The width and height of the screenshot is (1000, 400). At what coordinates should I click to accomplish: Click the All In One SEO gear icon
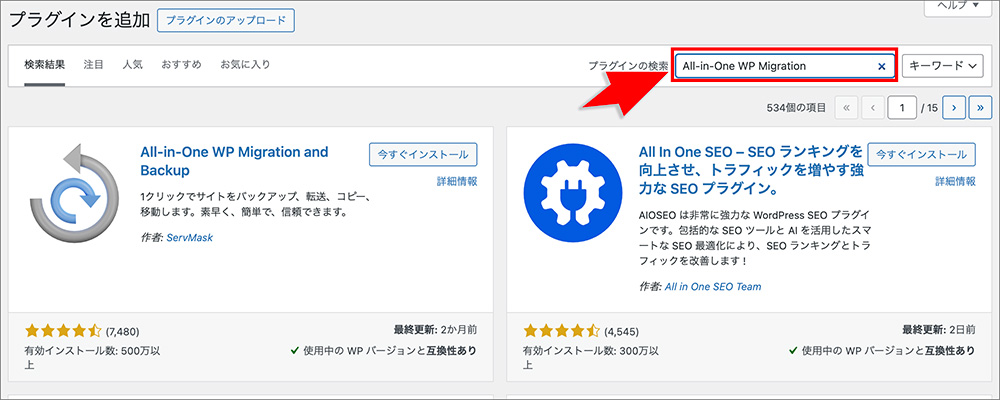tap(572, 193)
